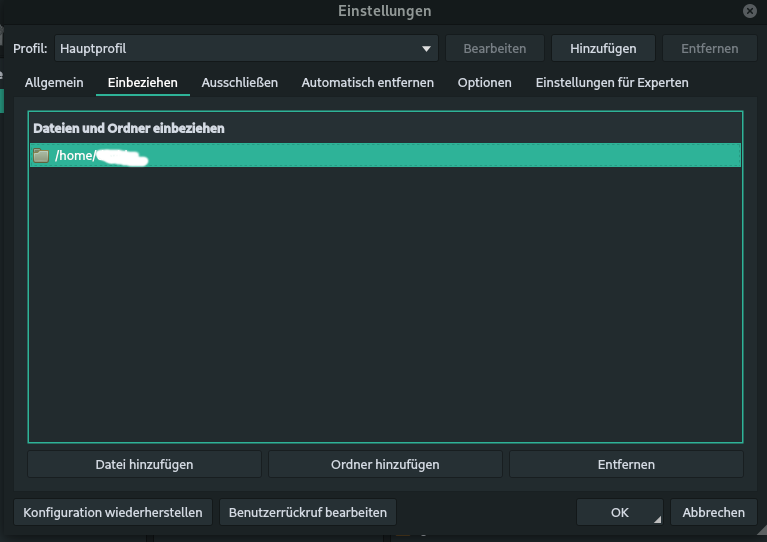Click the top Entfernen profile button
This screenshot has width=767, height=542.
pos(709,48)
